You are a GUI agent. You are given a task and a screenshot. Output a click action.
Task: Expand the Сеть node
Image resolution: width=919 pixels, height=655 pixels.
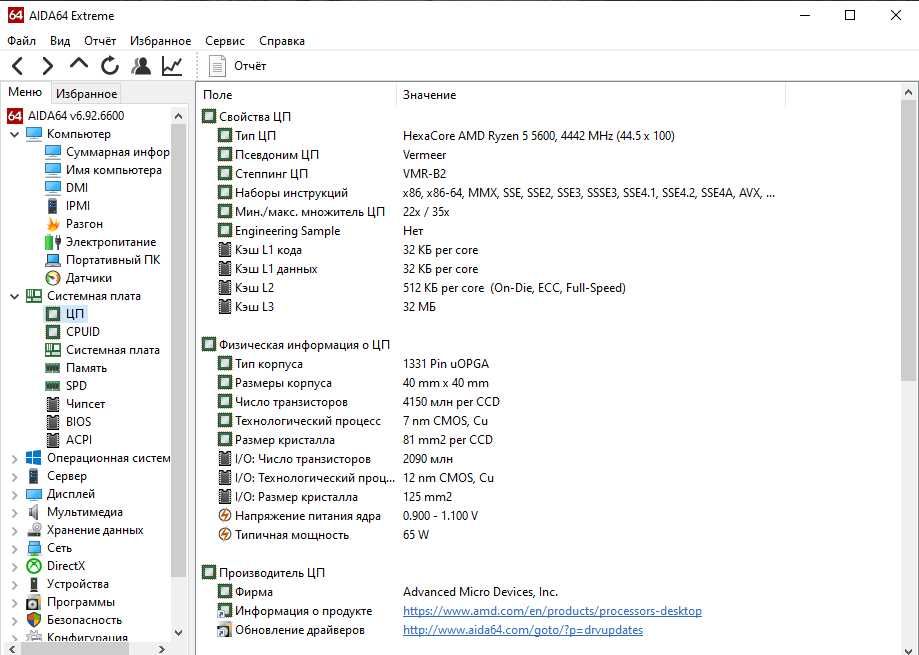15,549
